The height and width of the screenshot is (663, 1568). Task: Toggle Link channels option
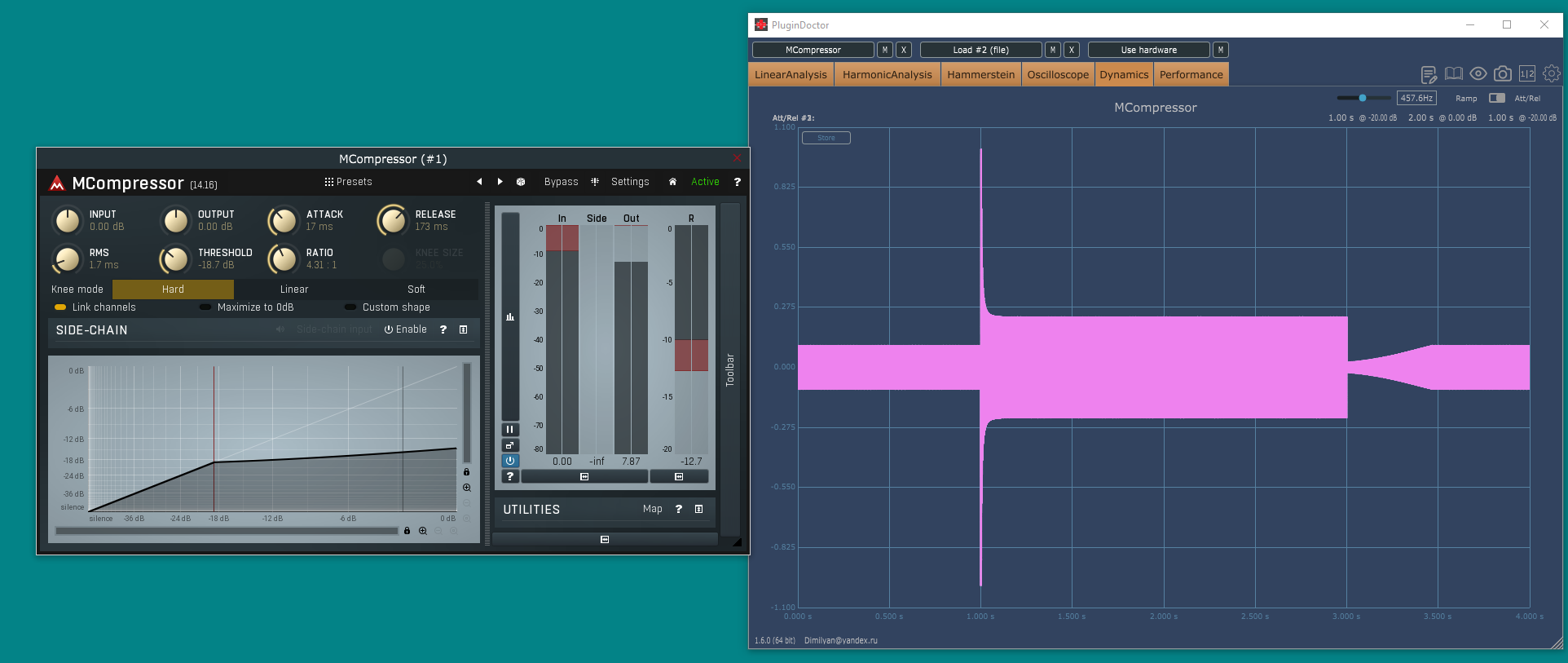95,307
